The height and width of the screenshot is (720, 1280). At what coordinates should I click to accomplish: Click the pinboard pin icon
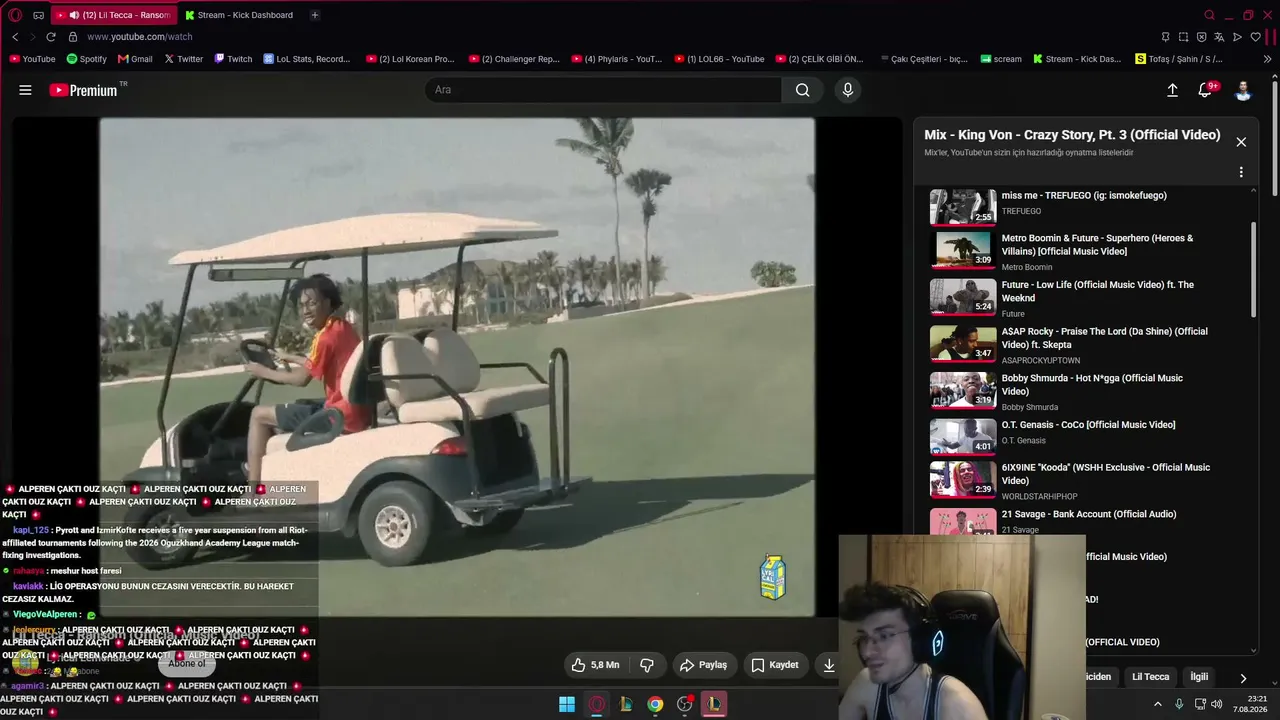[x=1165, y=37]
